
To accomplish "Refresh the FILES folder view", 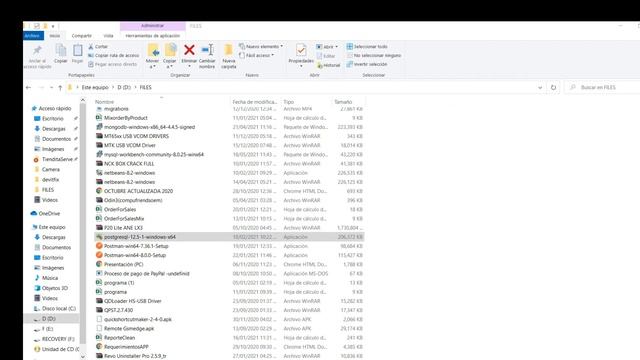I will (x=553, y=87).
